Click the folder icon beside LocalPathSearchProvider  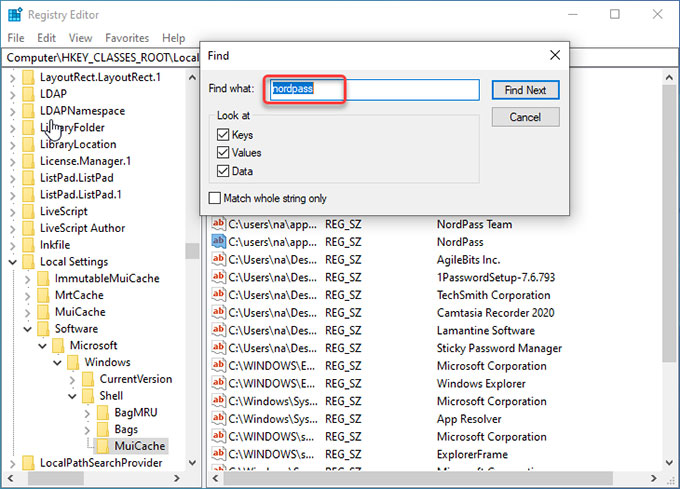click(x=28, y=463)
